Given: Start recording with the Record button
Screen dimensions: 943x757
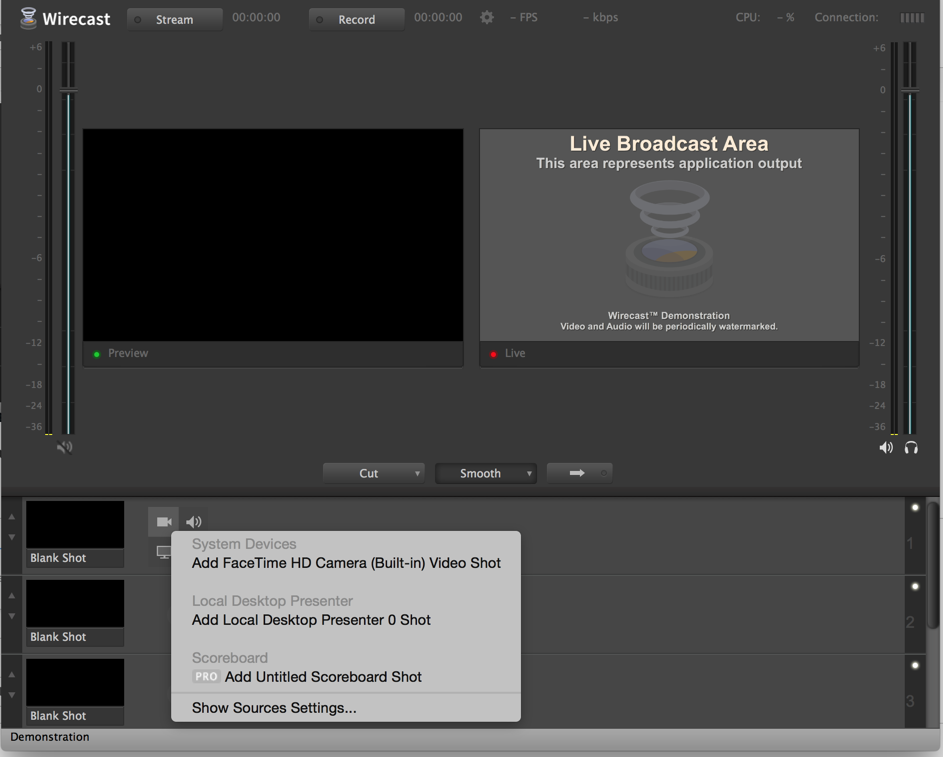Looking at the screenshot, I should [356, 19].
